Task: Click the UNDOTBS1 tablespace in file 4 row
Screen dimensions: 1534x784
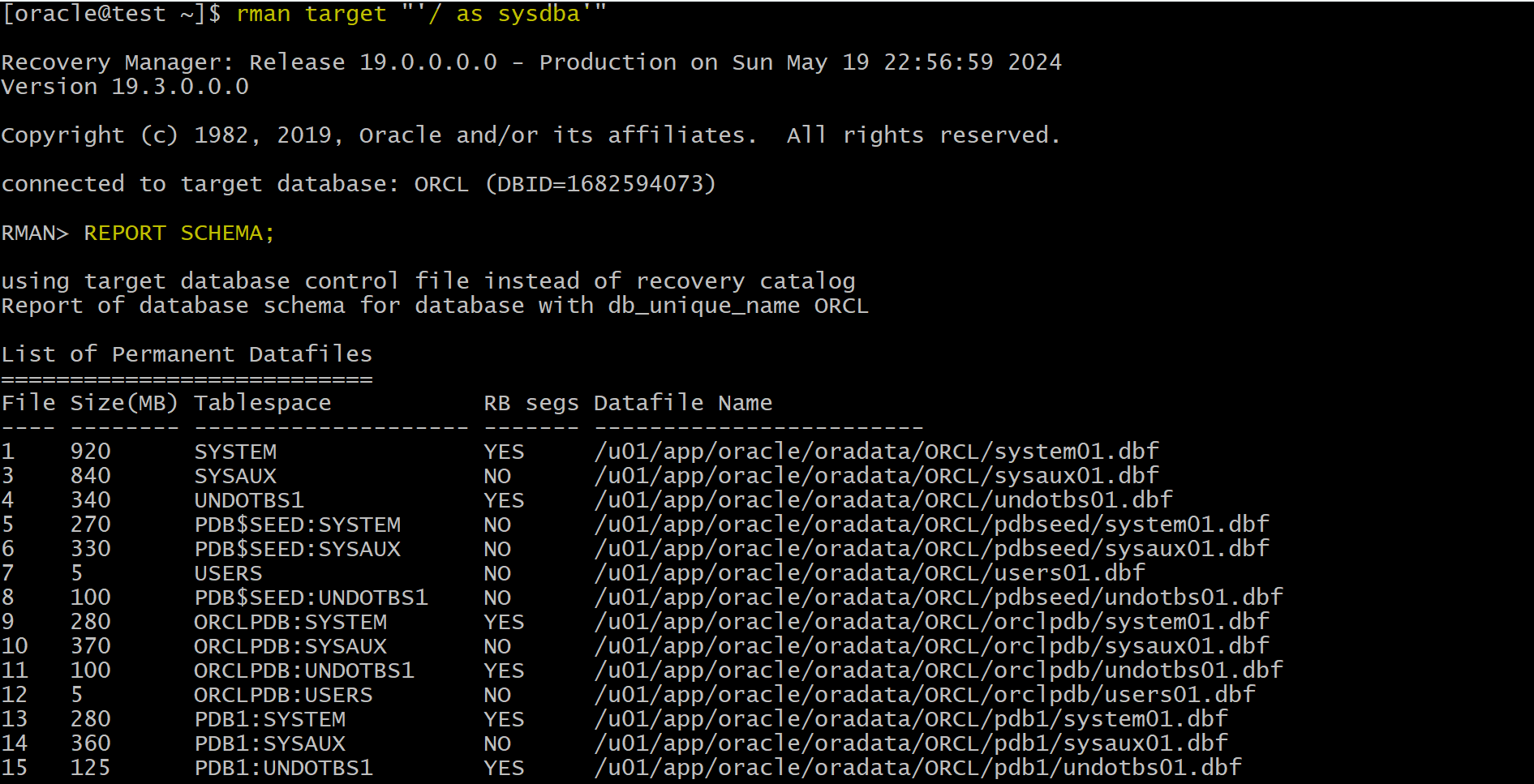Action: [249, 500]
